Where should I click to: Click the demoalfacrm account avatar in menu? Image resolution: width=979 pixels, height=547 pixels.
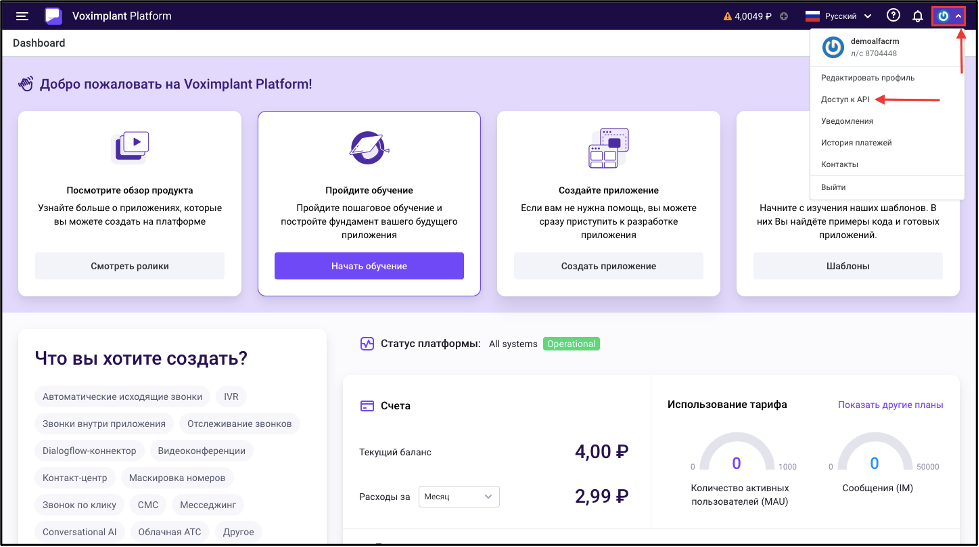[833, 47]
